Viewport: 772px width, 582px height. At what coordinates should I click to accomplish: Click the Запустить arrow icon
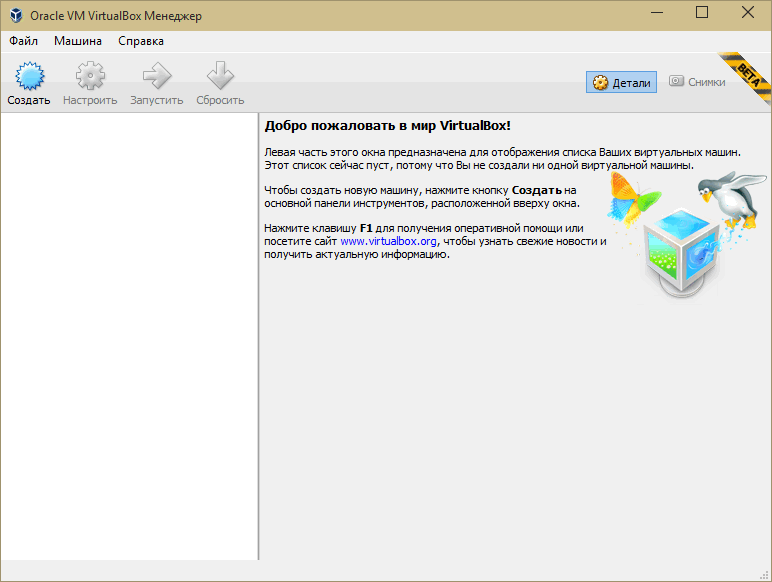tap(157, 76)
